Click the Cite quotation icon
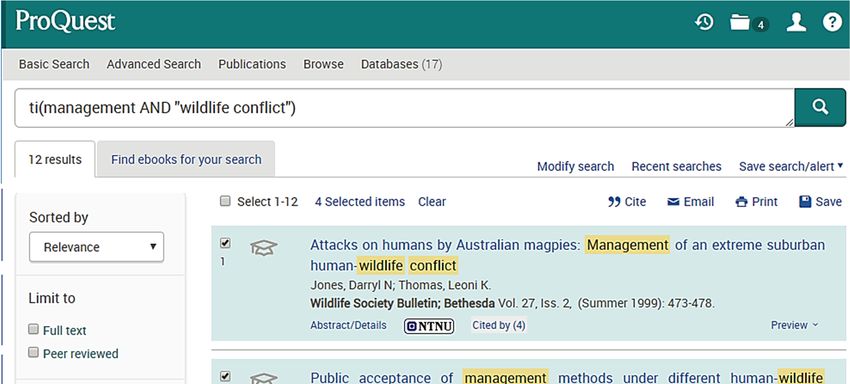The width and height of the screenshot is (850, 384). pos(614,202)
